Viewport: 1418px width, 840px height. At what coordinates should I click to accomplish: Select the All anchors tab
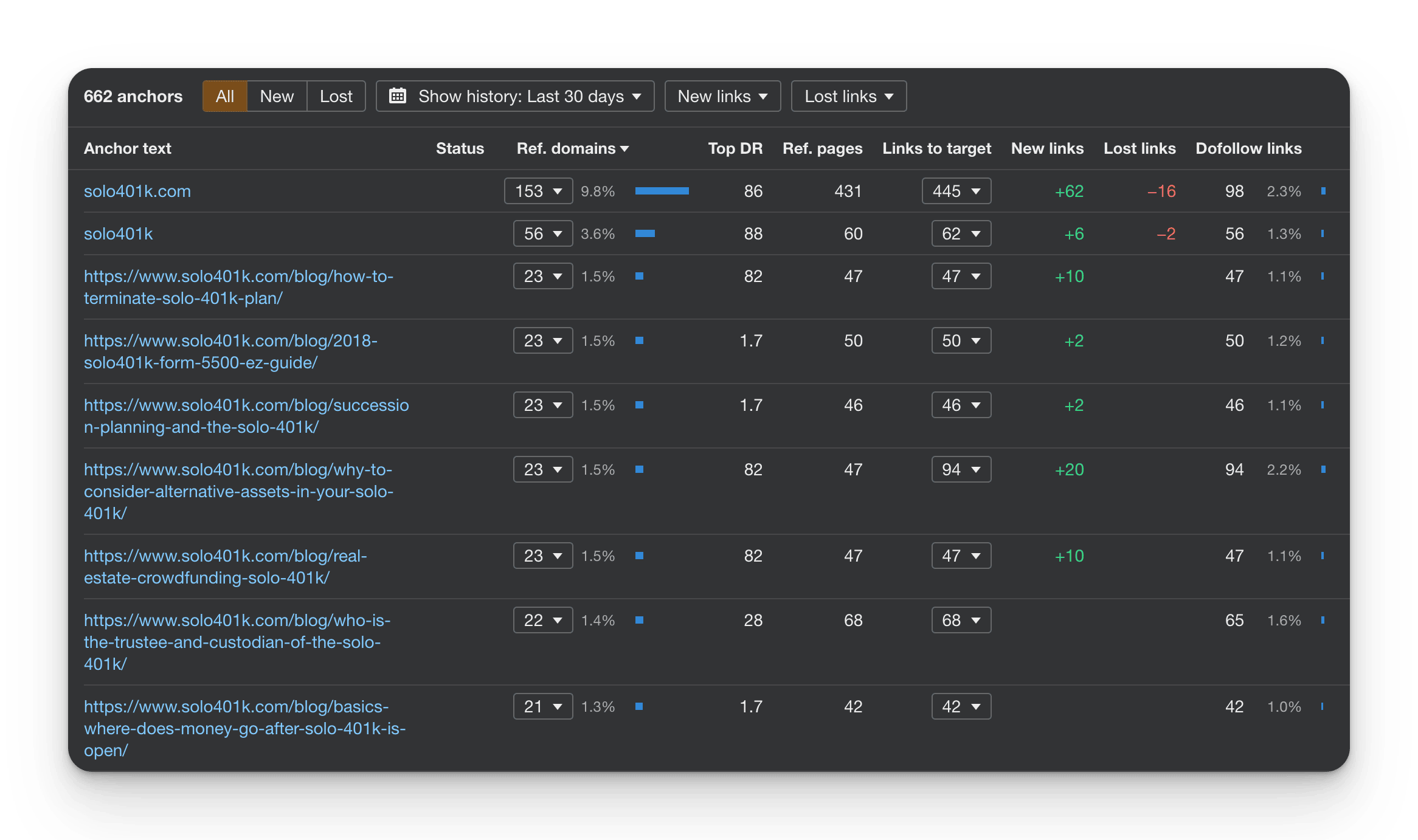pyautogui.click(x=225, y=96)
